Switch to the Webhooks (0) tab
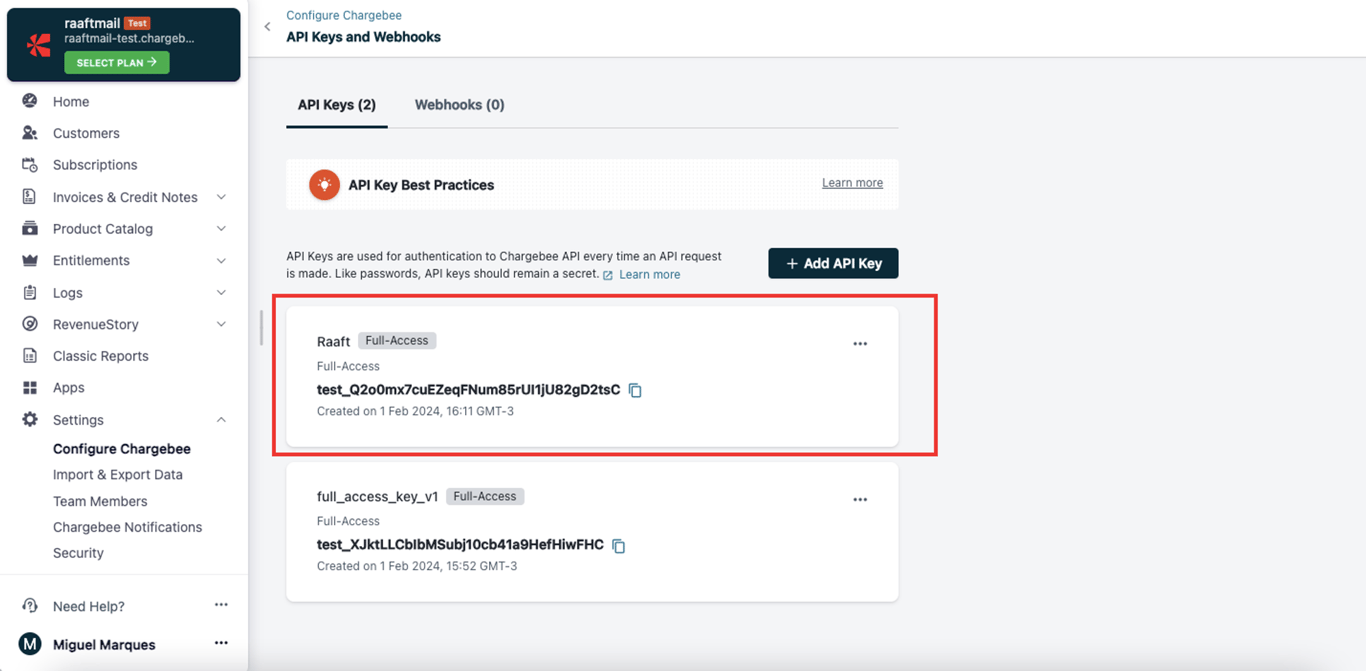 [459, 105]
